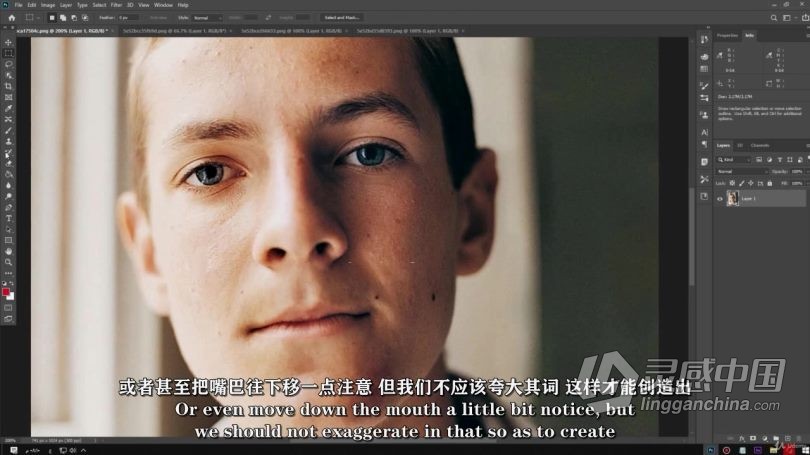The image size is (810, 455).
Task: Select the Horizontal Type tool
Action: [8, 218]
